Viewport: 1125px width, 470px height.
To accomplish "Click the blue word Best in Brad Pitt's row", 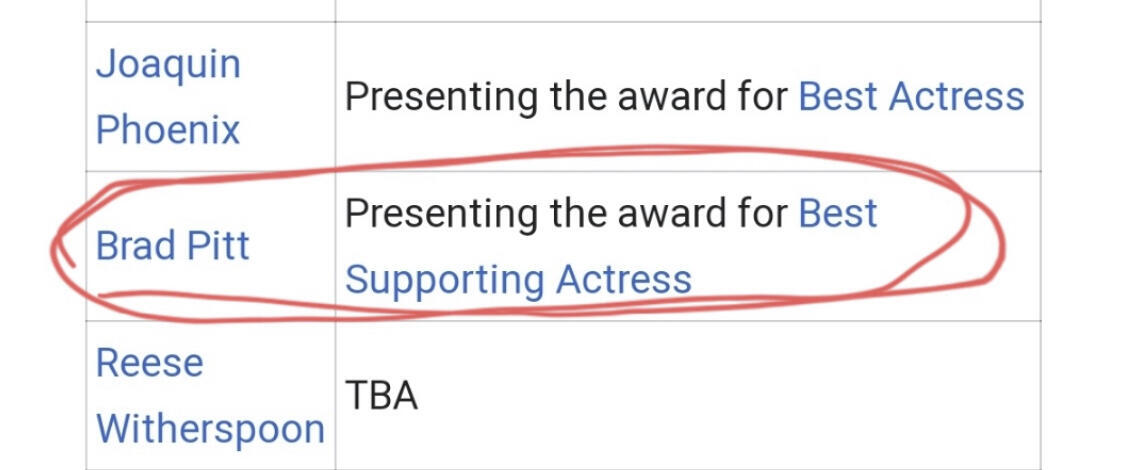I will 838,213.
